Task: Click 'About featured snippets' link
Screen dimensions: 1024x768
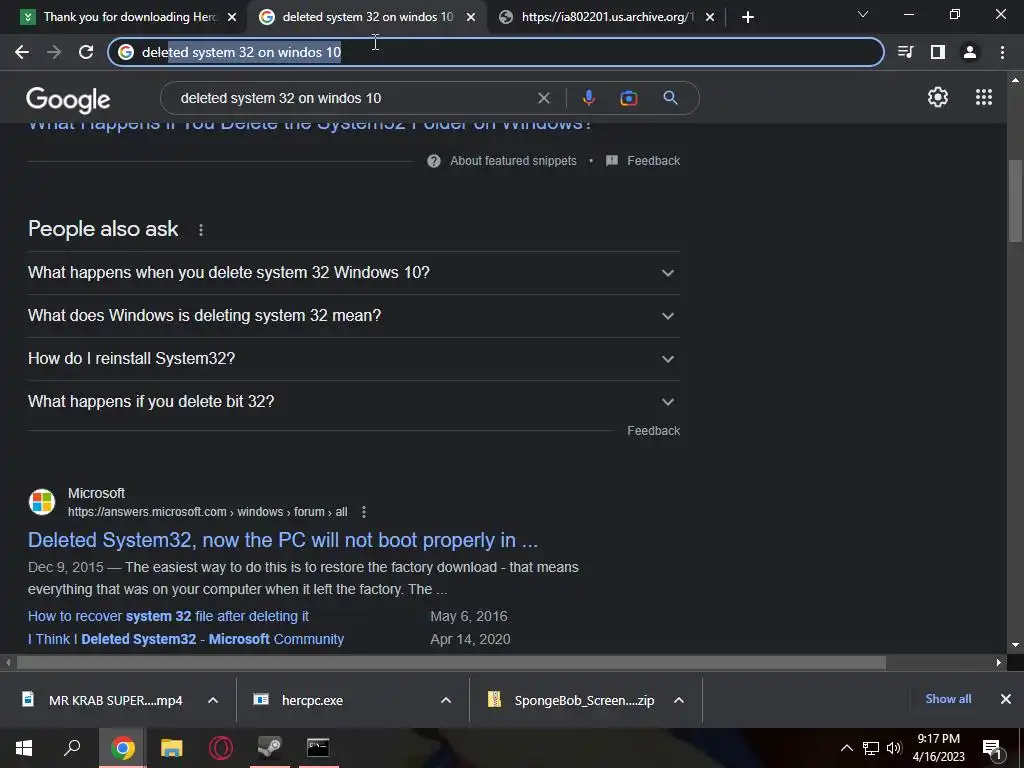Action: [513, 161]
